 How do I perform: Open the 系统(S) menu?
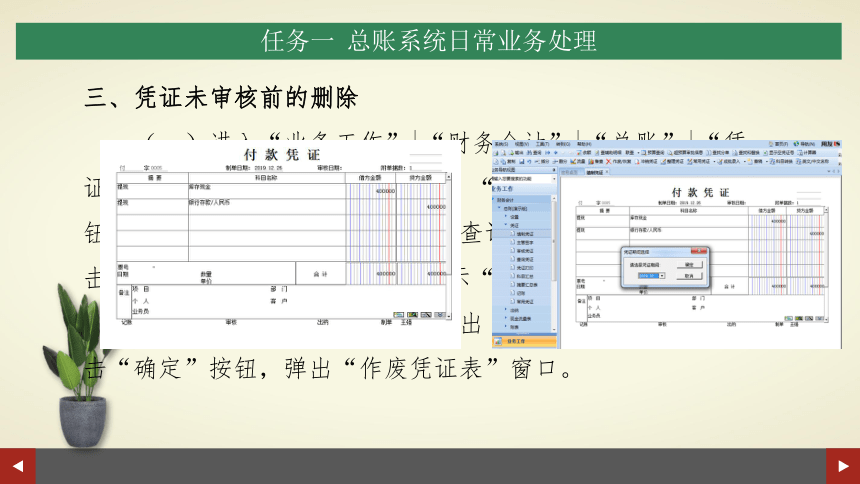pos(501,144)
